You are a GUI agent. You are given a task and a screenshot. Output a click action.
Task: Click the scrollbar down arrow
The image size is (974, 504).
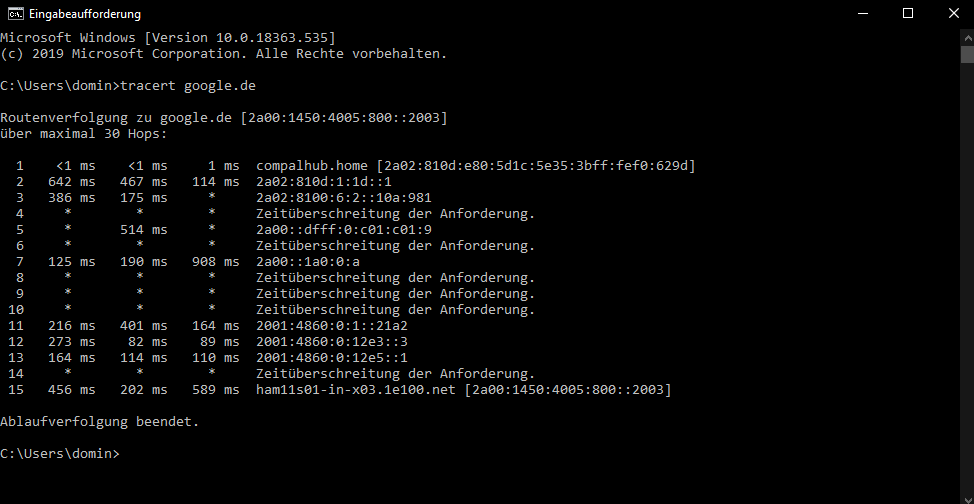pos(966,496)
